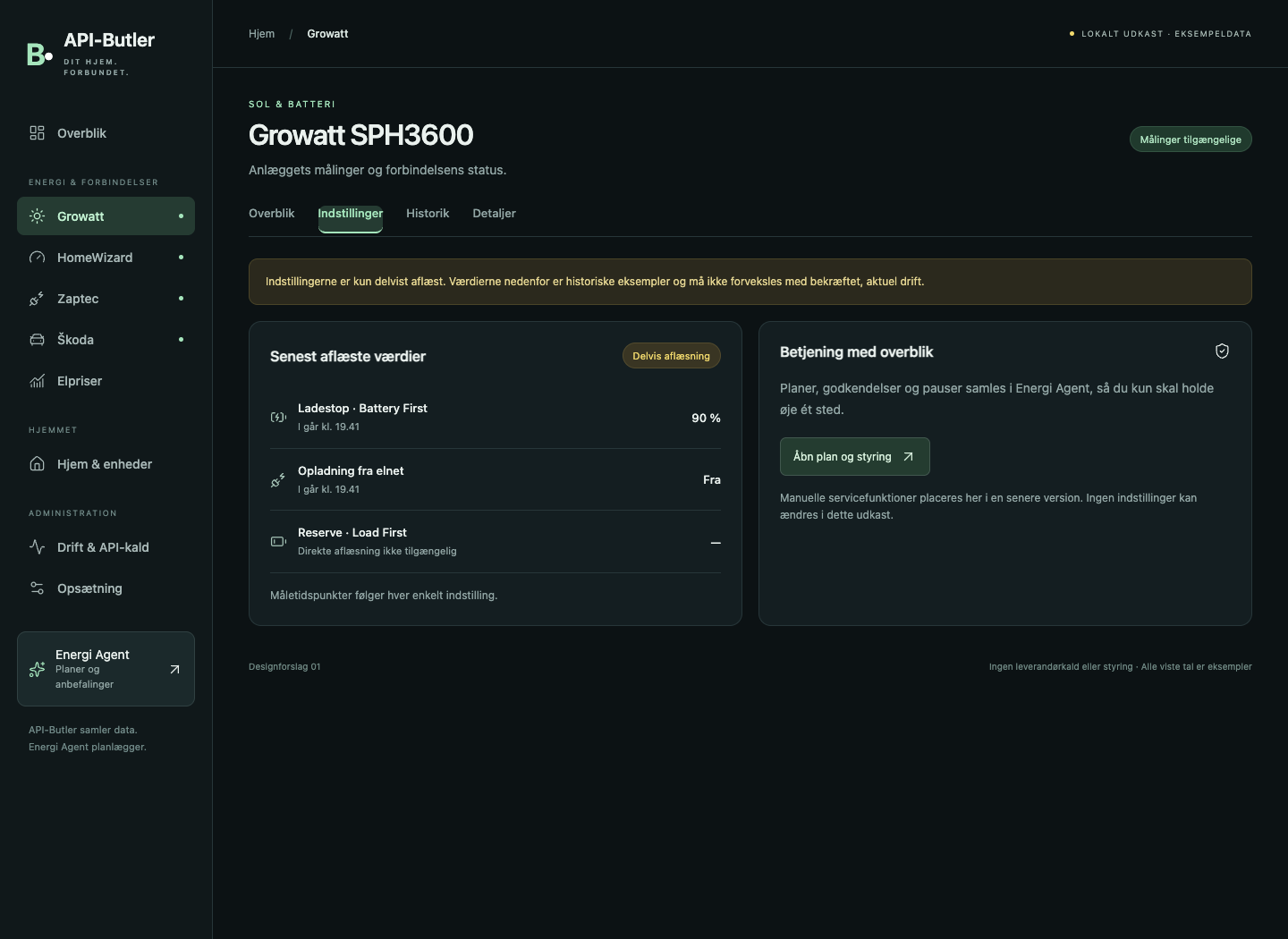
Task: Click the Direkte aflæsning ikke tilgængelig text
Action: pyautogui.click(x=377, y=551)
